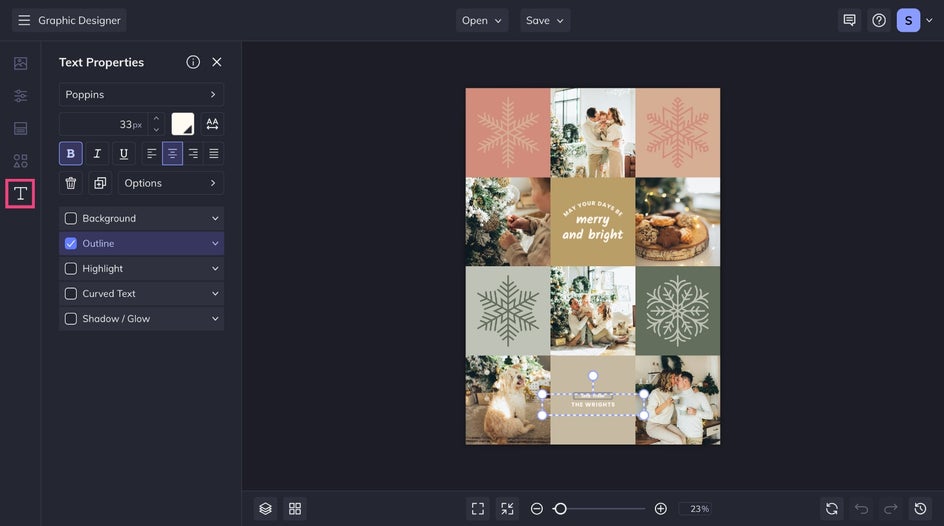Image resolution: width=944 pixels, height=526 pixels.
Task: Open the help question mark icon
Action: click(x=879, y=20)
